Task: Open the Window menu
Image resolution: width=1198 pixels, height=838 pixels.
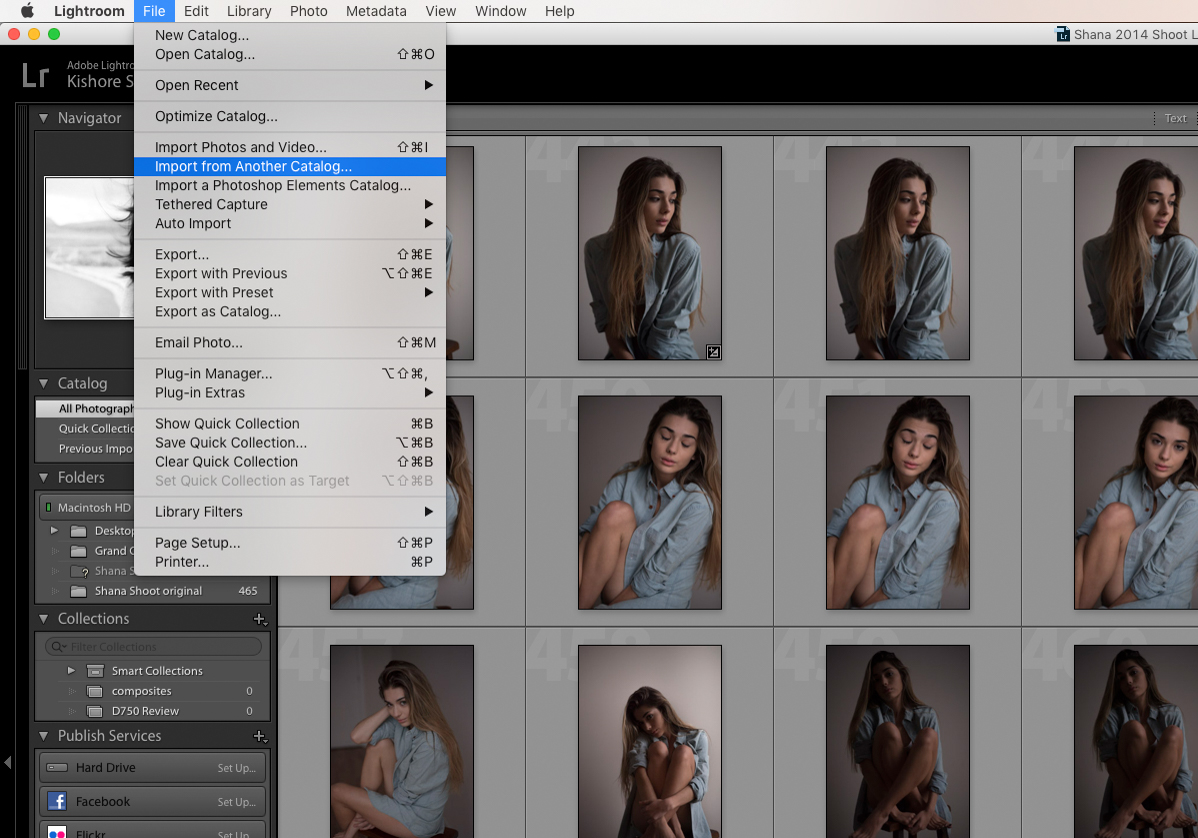Action: coord(500,11)
